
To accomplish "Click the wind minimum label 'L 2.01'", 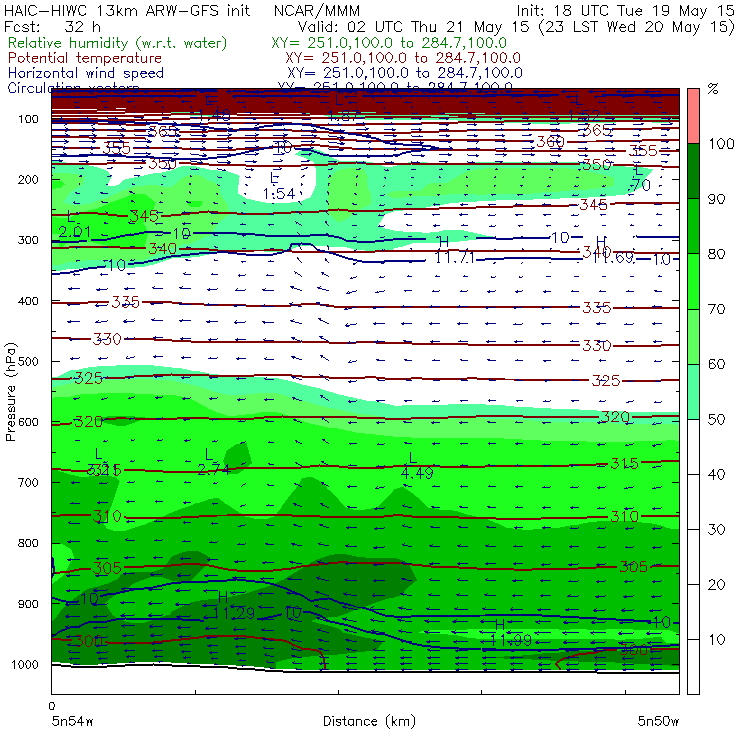I will 74,225.
